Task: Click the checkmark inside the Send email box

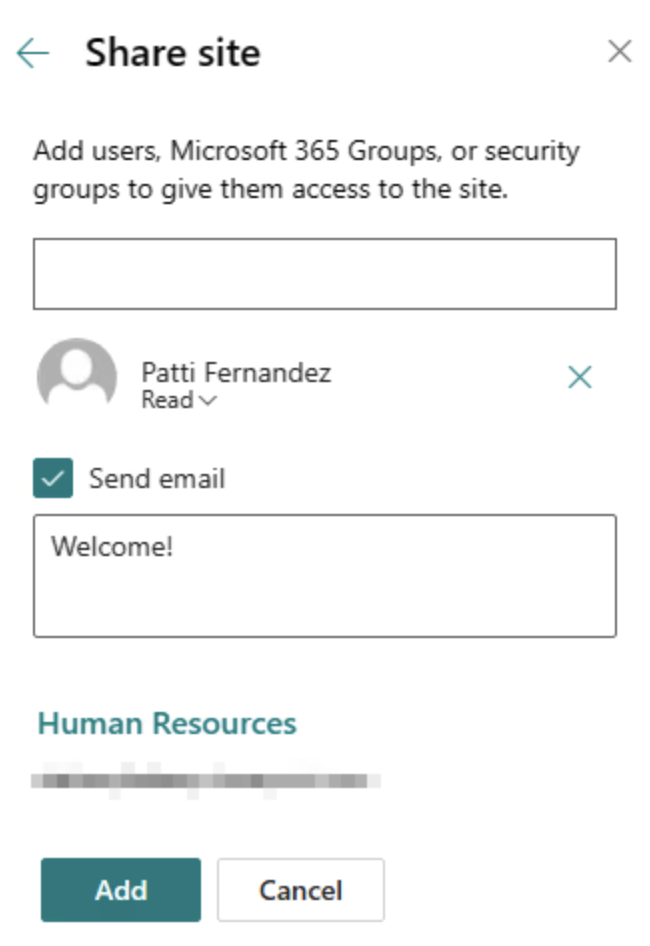Action: pos(53,478)
